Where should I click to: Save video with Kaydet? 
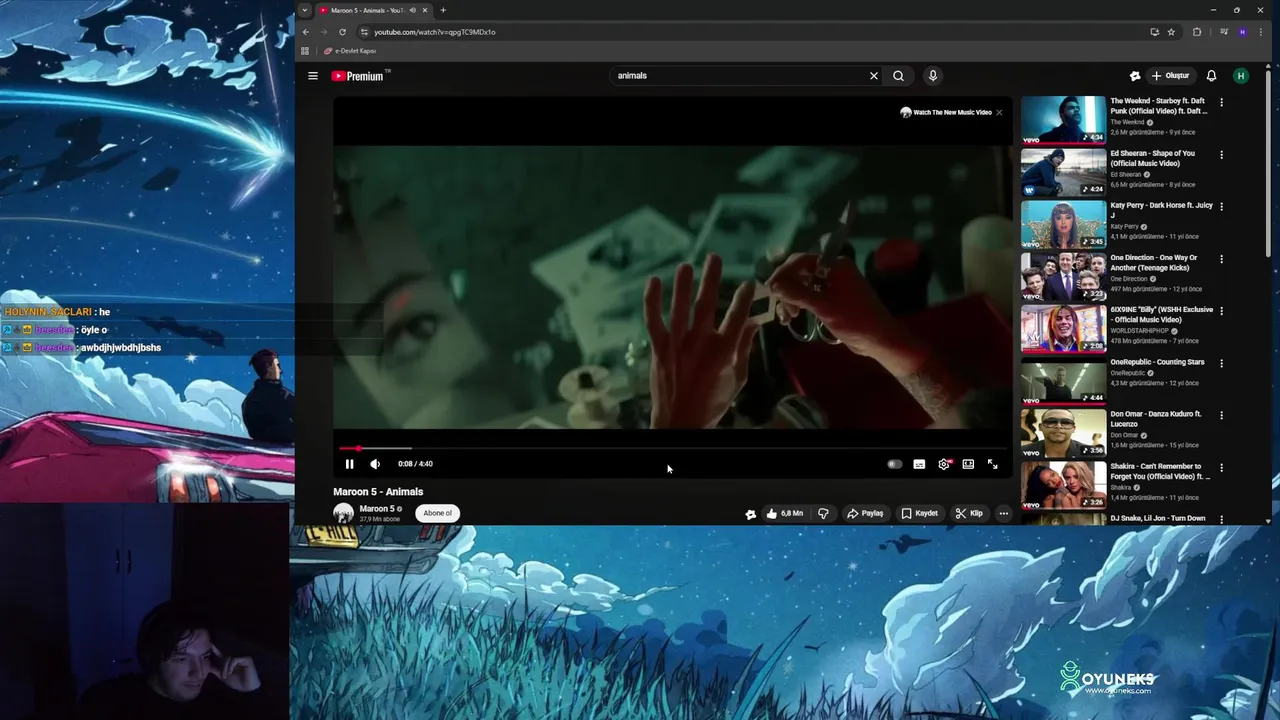tap(919, 513)
